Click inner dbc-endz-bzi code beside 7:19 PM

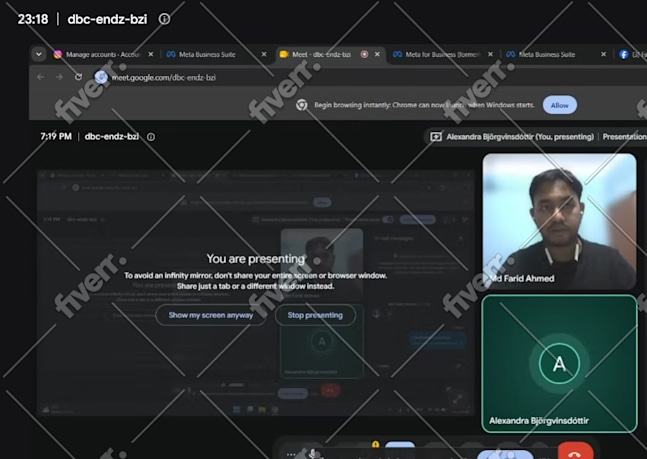(112, 137)
